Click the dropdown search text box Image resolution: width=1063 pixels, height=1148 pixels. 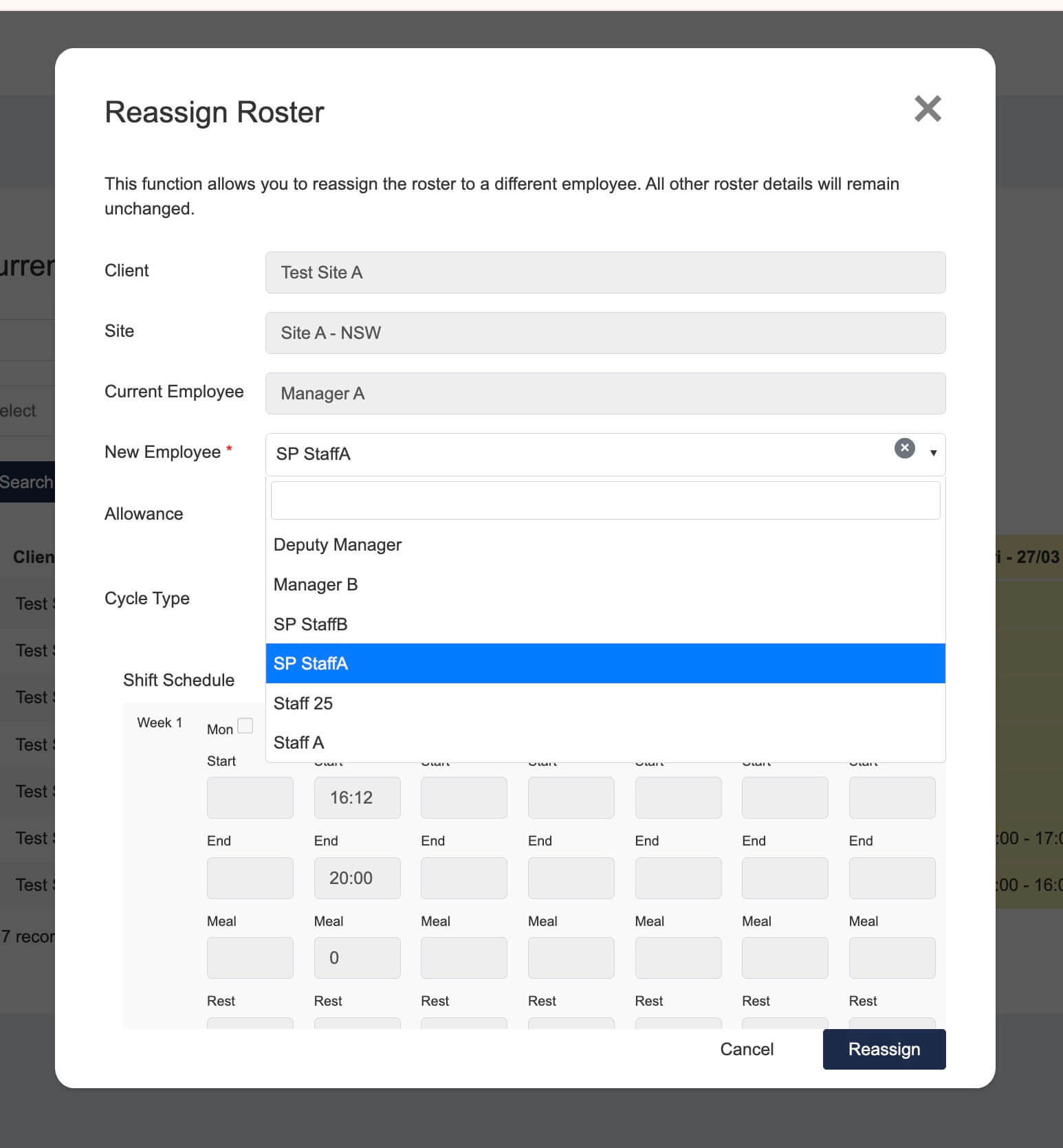pyautogui.click(x=605, y=500)
